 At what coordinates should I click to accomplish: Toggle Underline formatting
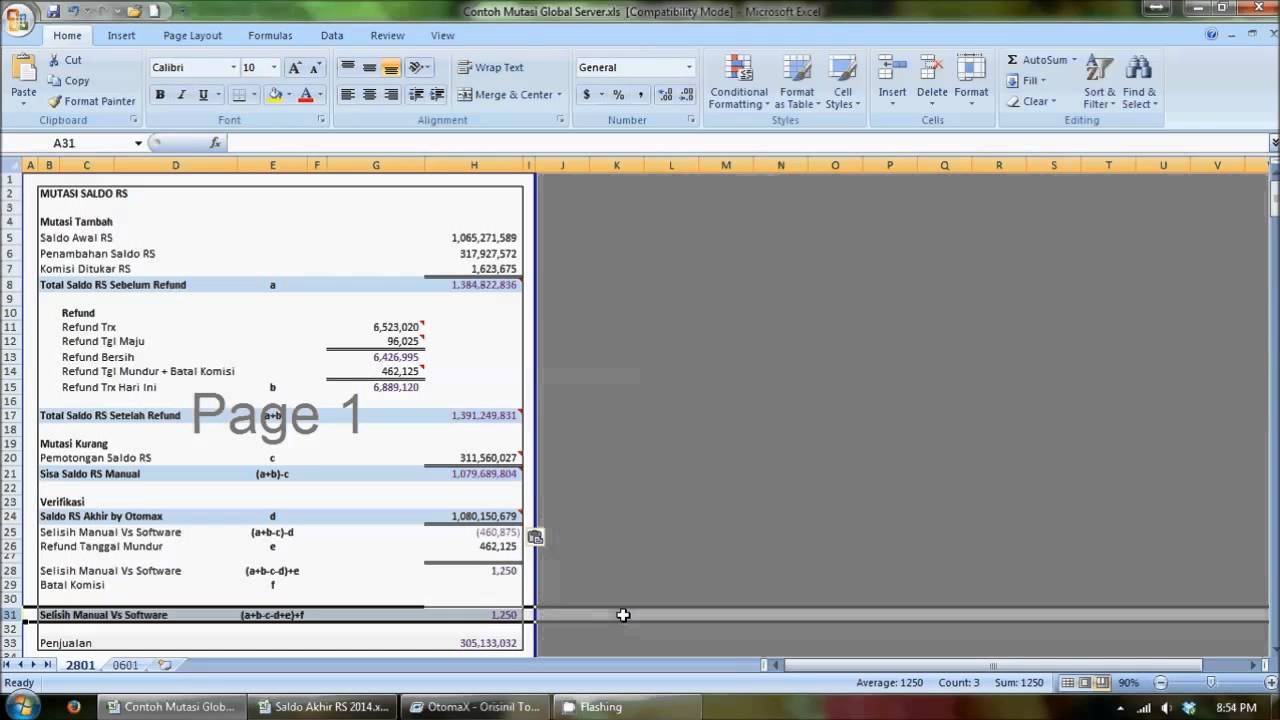(203, 95)
